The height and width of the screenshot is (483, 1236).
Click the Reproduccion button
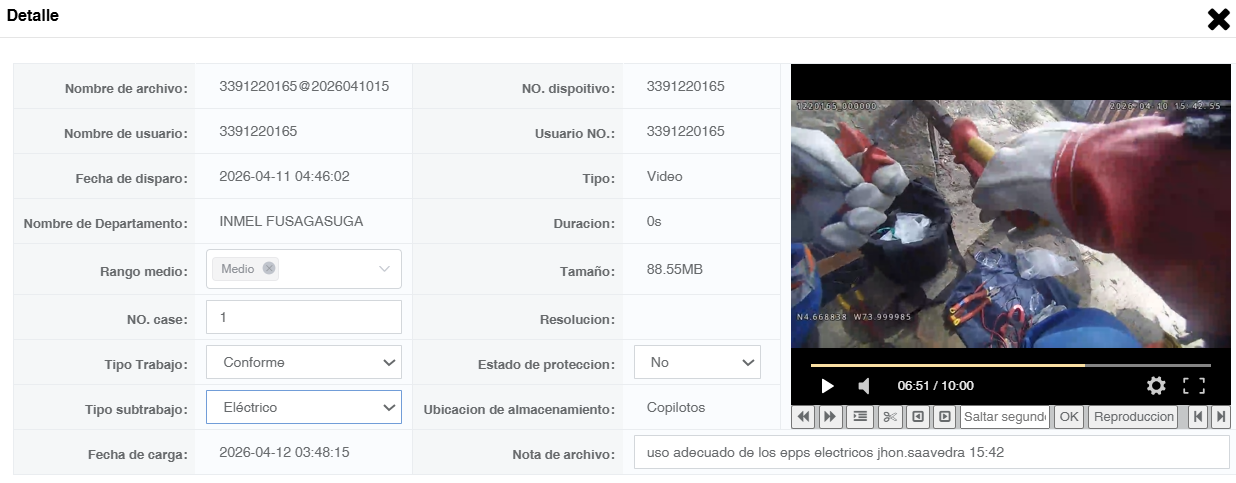click(x=1132, y=417)
